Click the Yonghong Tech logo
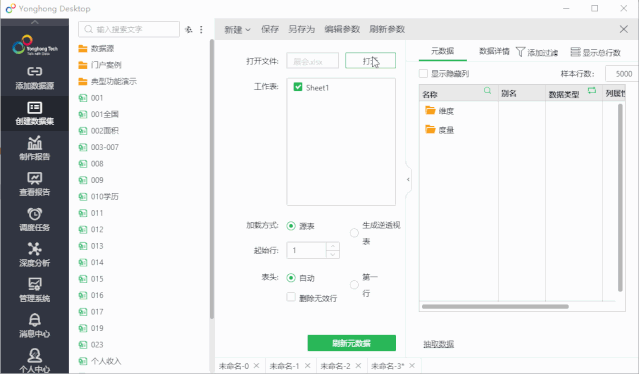This screenshot has width=639, height=374. click(35, 45)
